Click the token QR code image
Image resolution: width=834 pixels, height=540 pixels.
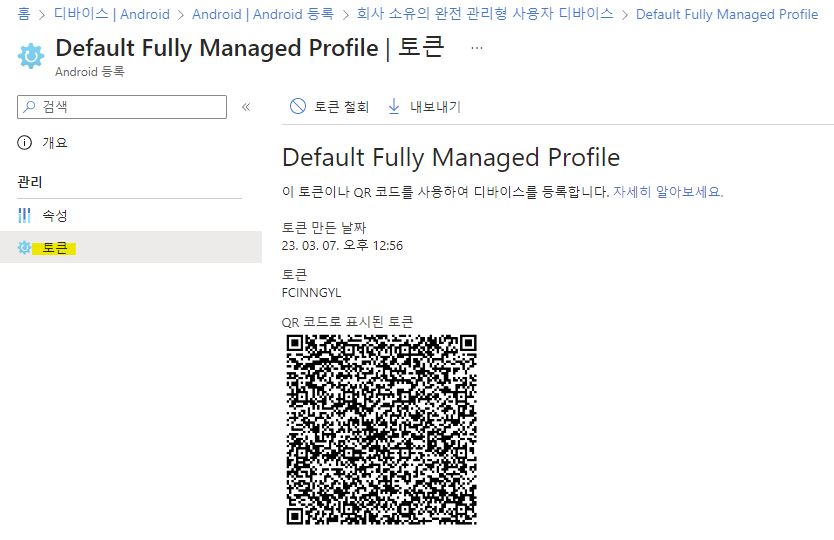(x=381, y=430)
